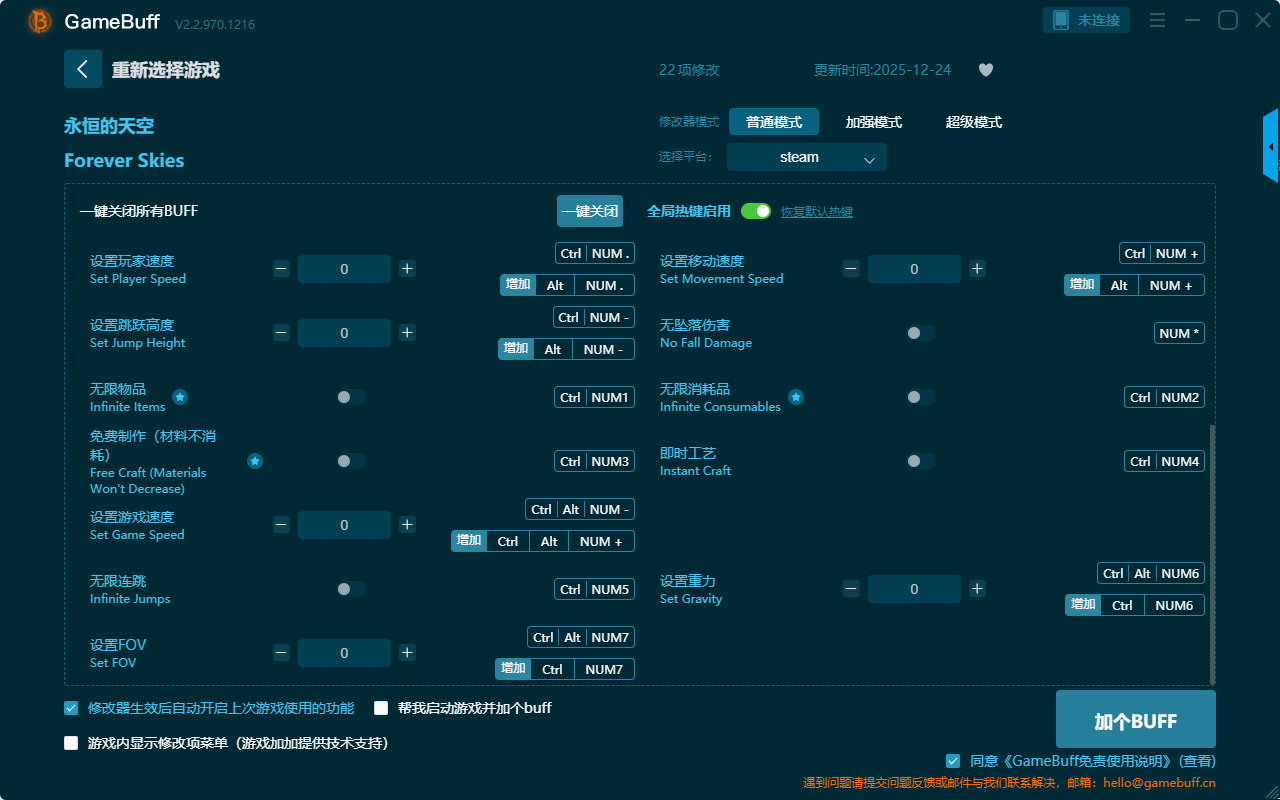Expand the blue side panel arrow
The height and width of the screenshot is (800, 1280).
1271,147
